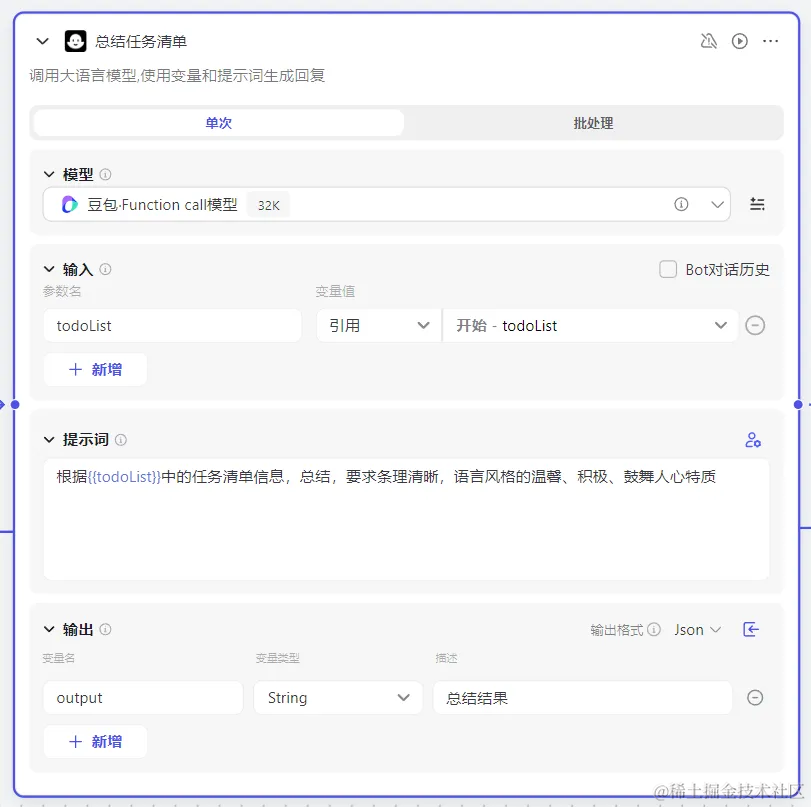Click the {{todoList}} variable in prompt
This screenshot has height=807, width=811.
point(124,476)
